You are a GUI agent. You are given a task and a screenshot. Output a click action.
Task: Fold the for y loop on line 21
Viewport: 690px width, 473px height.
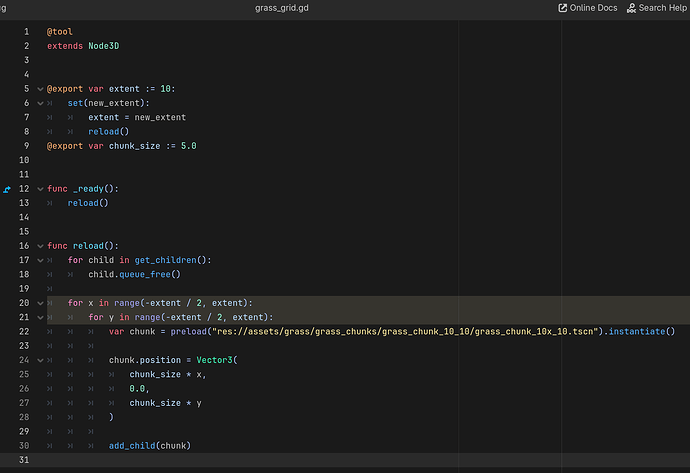pos(40,318)
